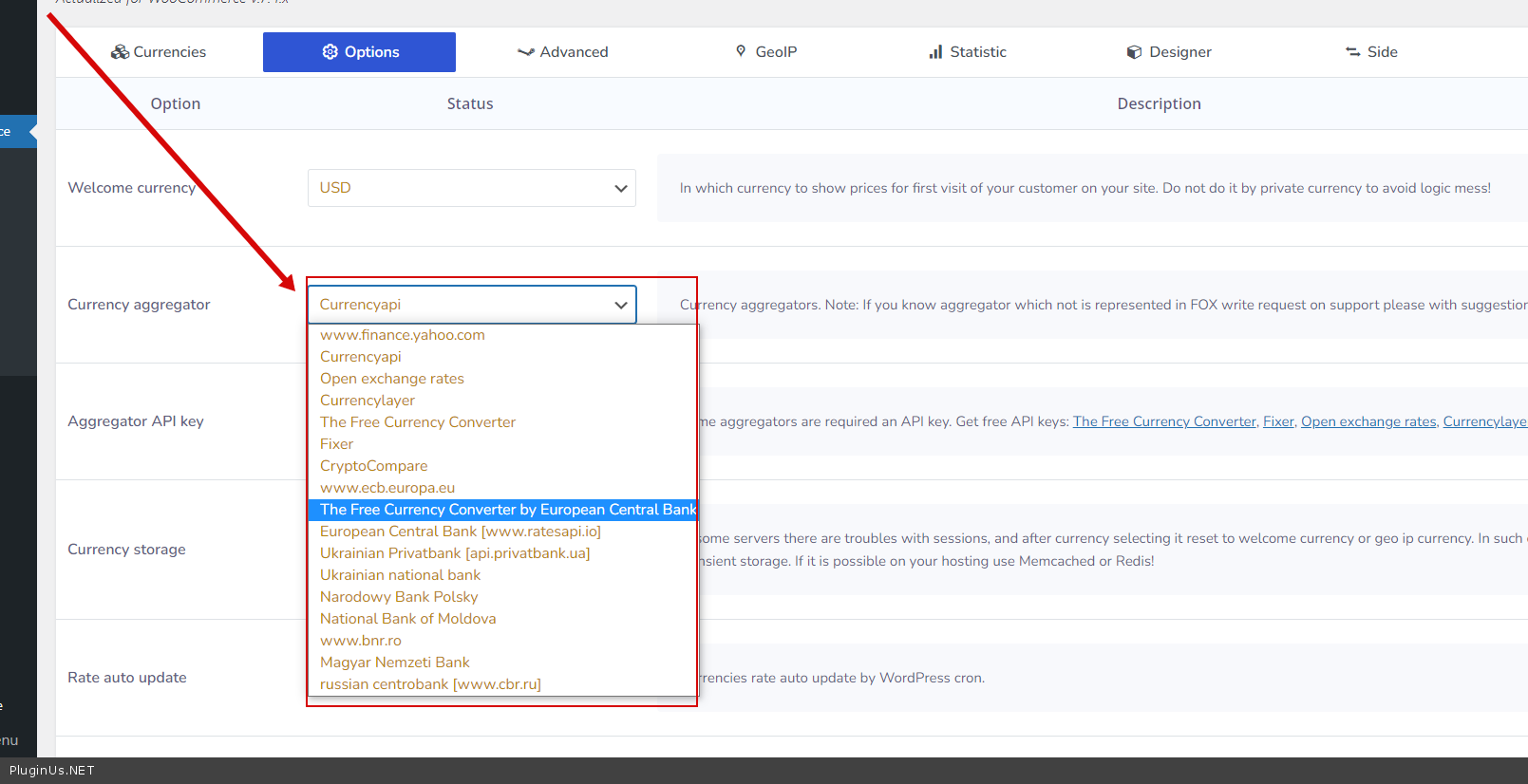The height and width of the screenshot is (784, 1528).
Task: Choose CryptoCompare aggregator option
Action: click(x=373, y=466)
